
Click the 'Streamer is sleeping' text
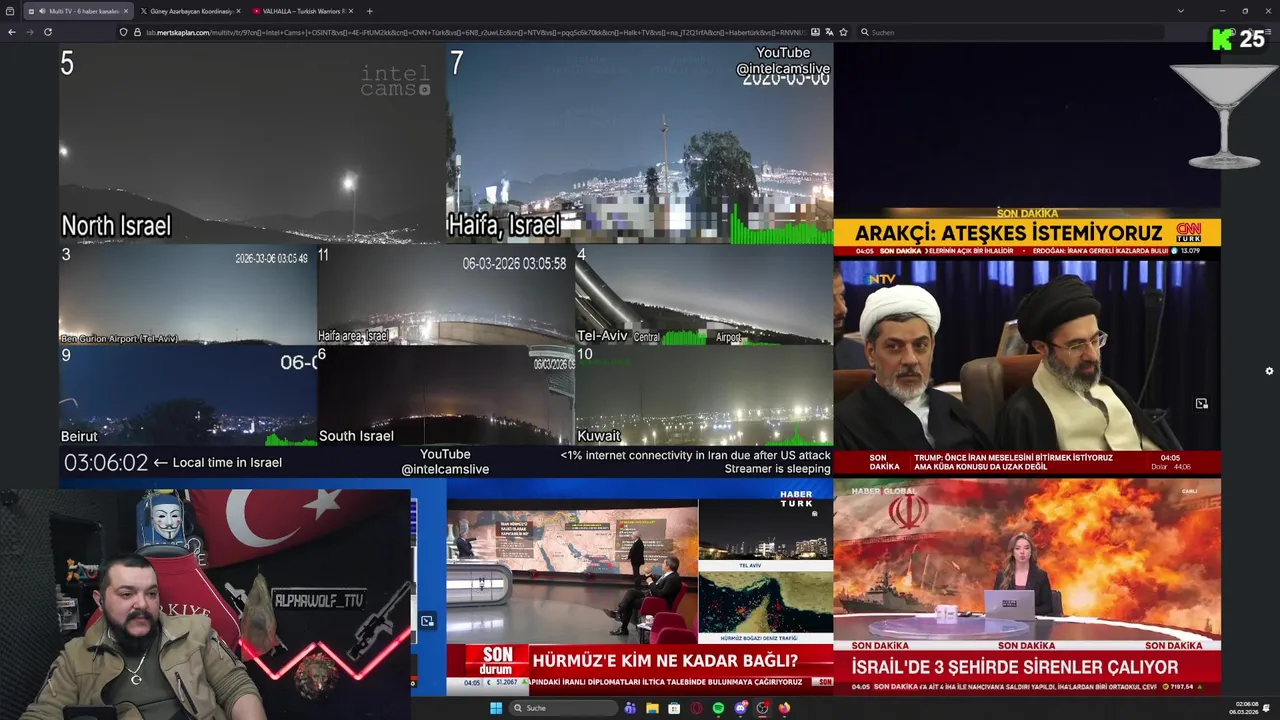(x=777, y=469)
